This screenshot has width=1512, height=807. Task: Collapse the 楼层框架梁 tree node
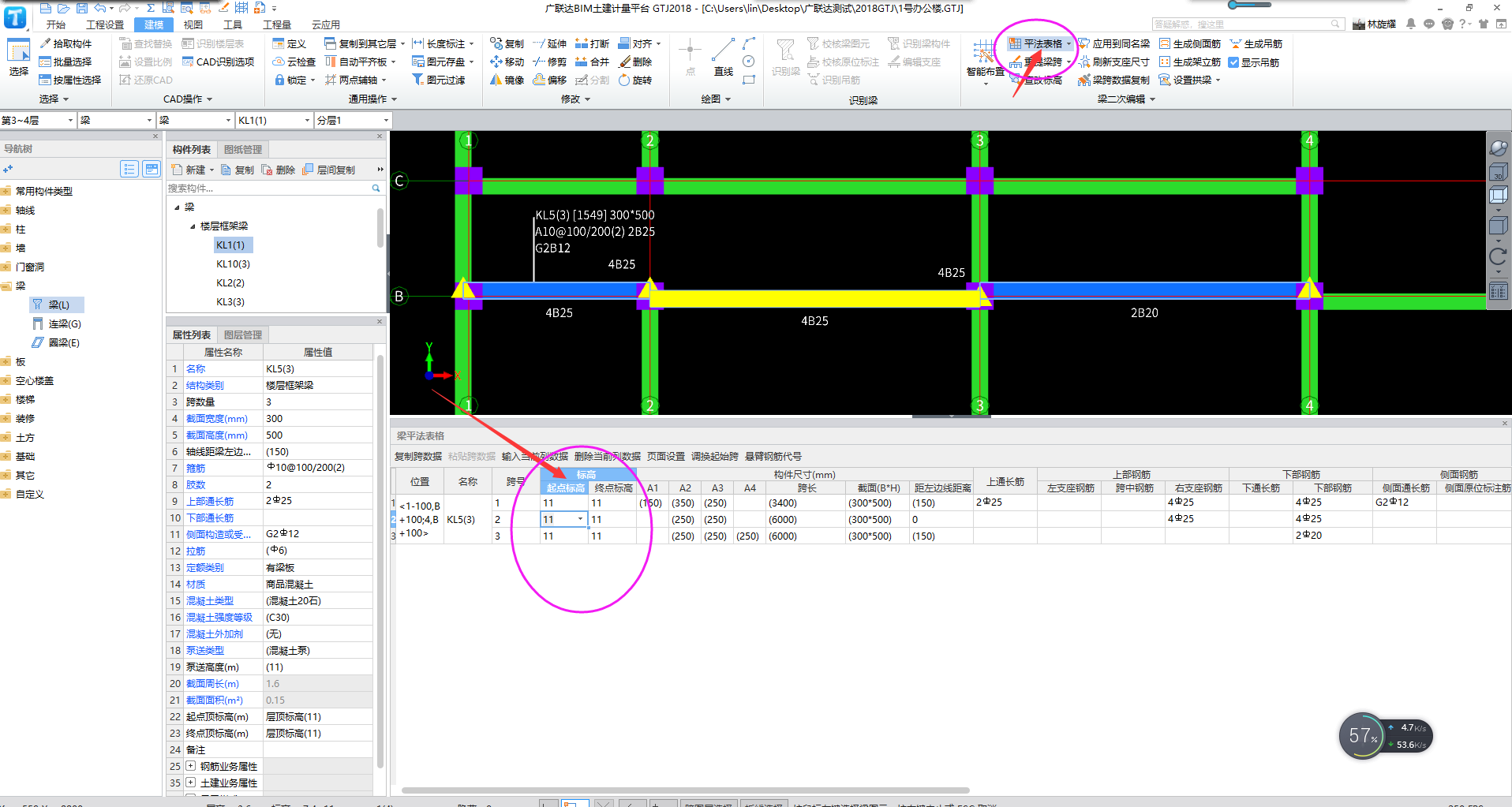[193, 226]
